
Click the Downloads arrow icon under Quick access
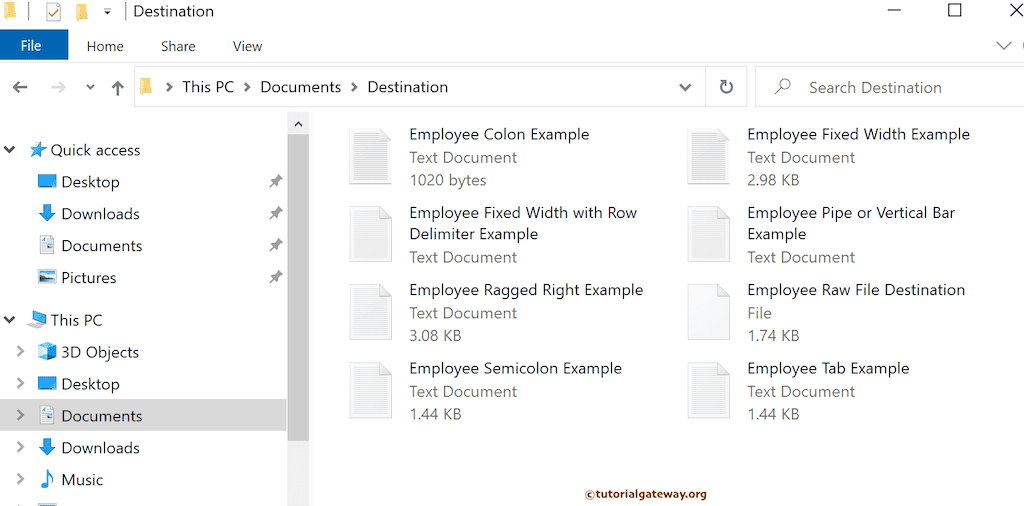(x=47, y=213)
